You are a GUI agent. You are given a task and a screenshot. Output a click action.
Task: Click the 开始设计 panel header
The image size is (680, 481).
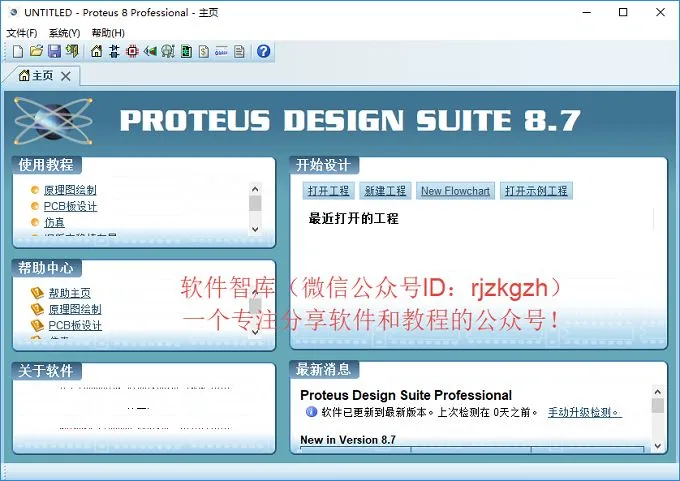tap(324, 165)
